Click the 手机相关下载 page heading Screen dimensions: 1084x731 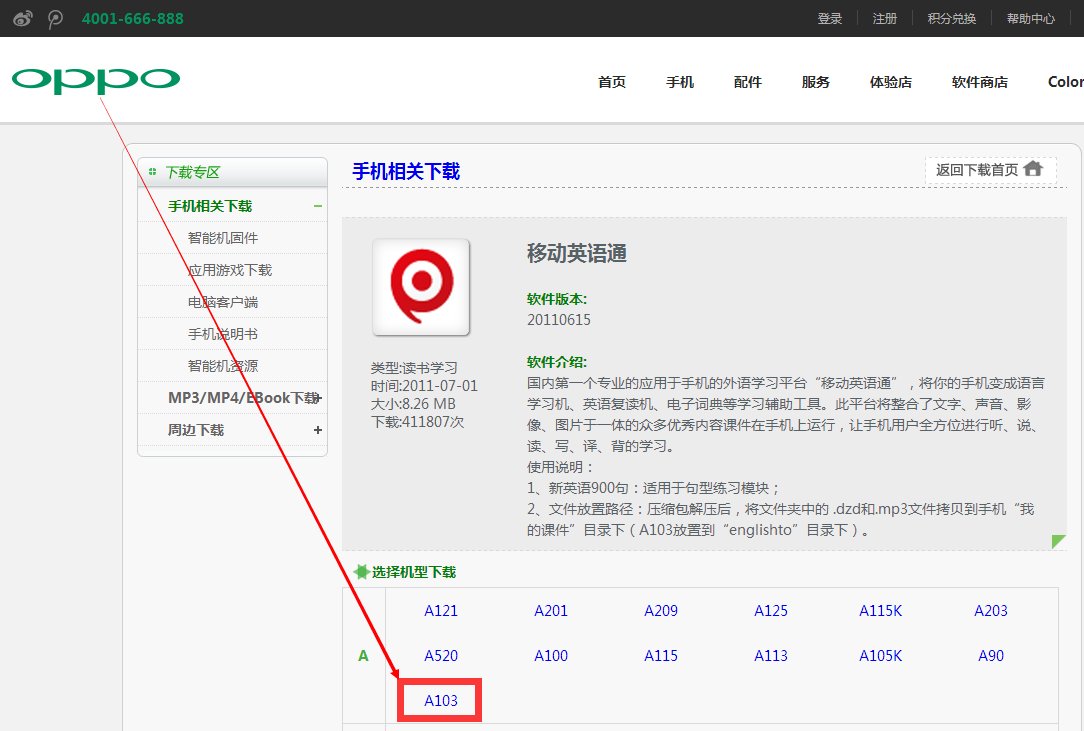(406, 171)
